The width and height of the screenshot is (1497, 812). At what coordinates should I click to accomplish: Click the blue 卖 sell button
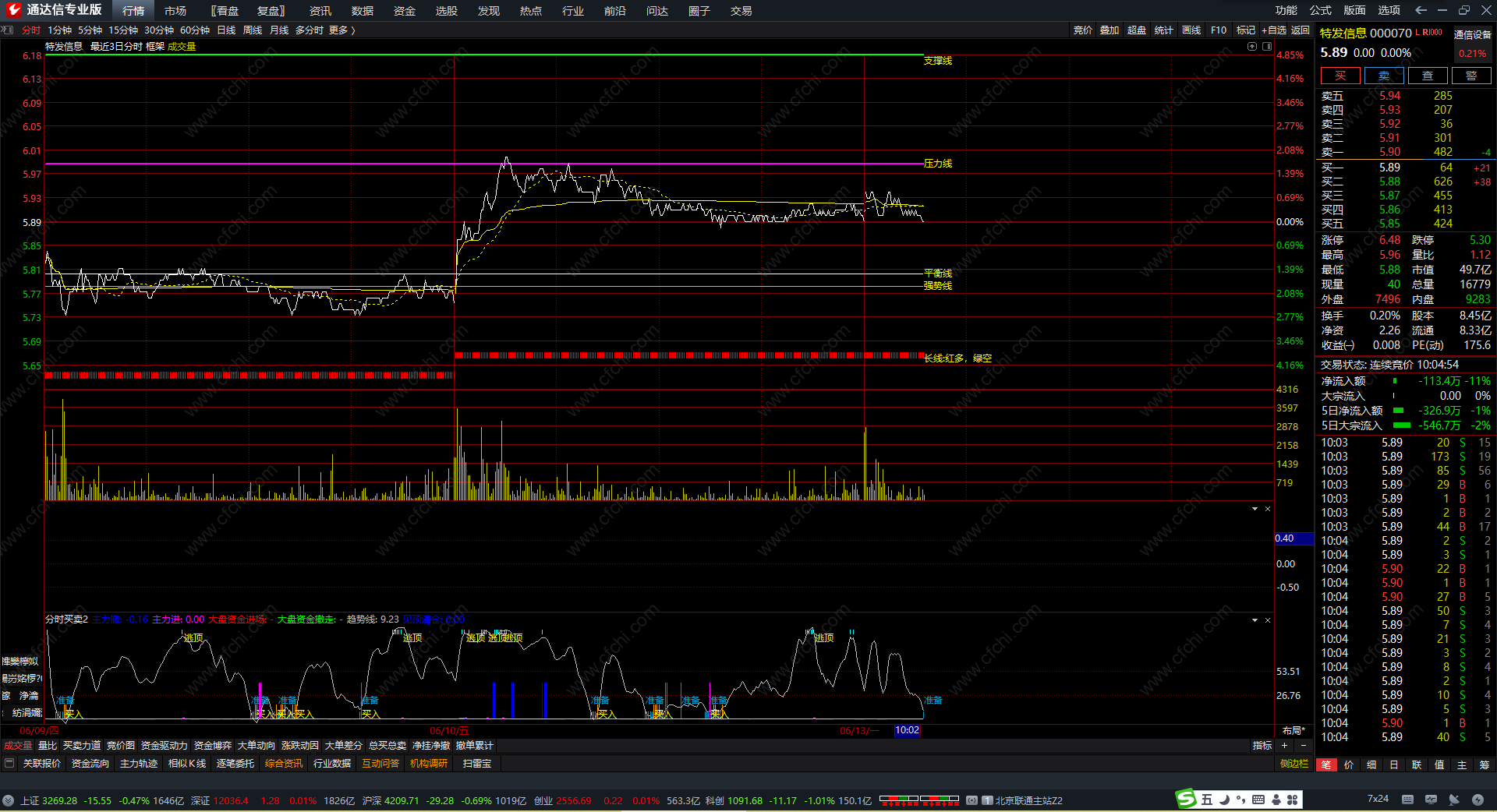(1384, 76)
